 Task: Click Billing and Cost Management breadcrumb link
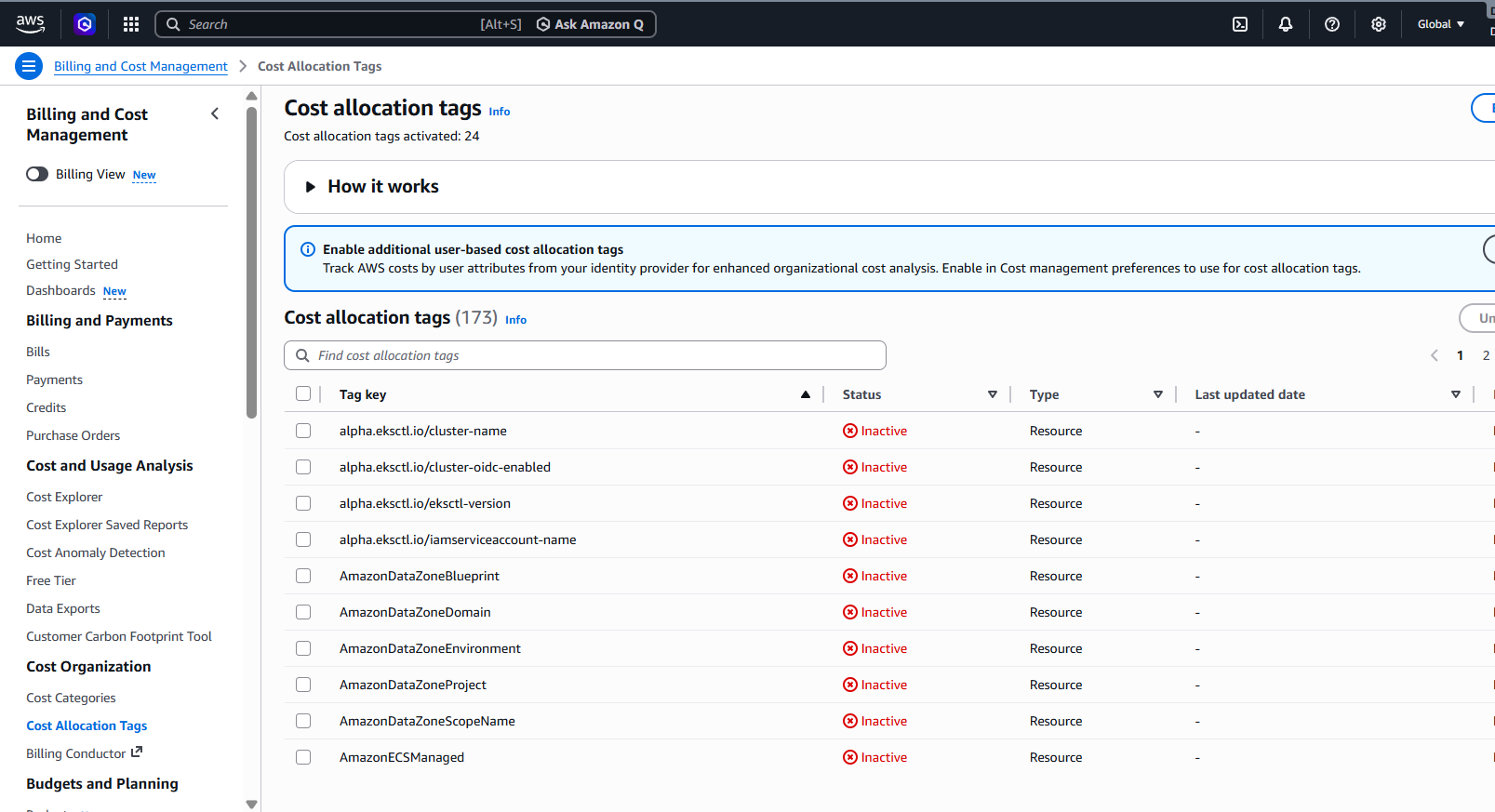(140, 66)
